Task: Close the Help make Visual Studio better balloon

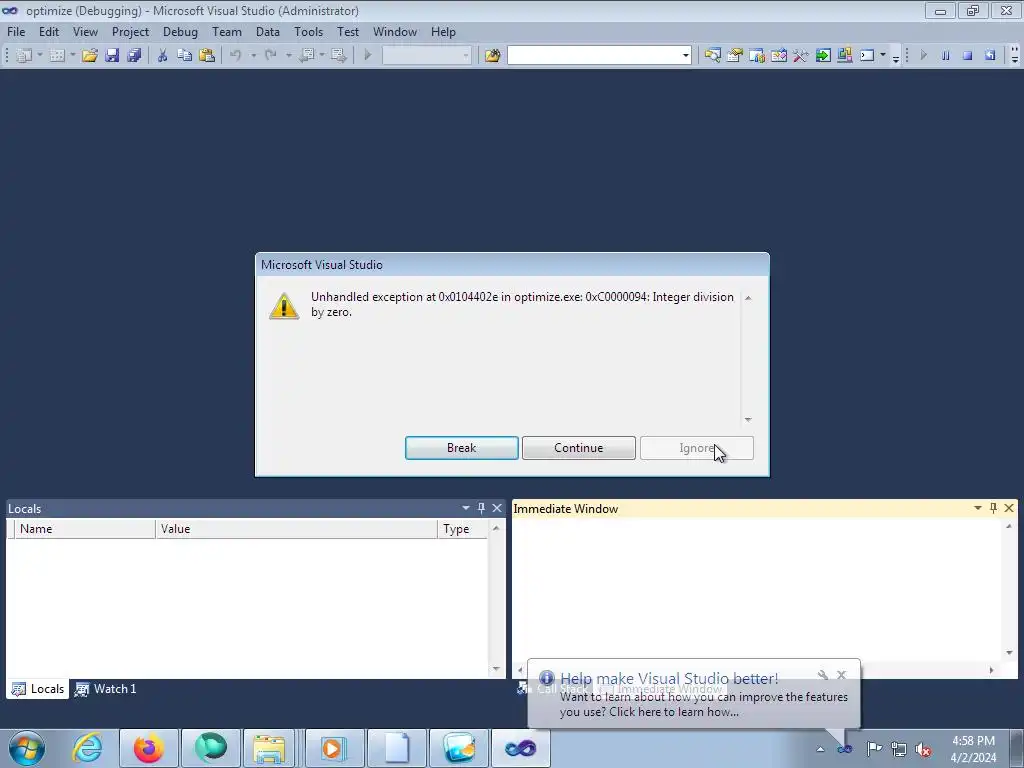Action: [x=842, y=675]
